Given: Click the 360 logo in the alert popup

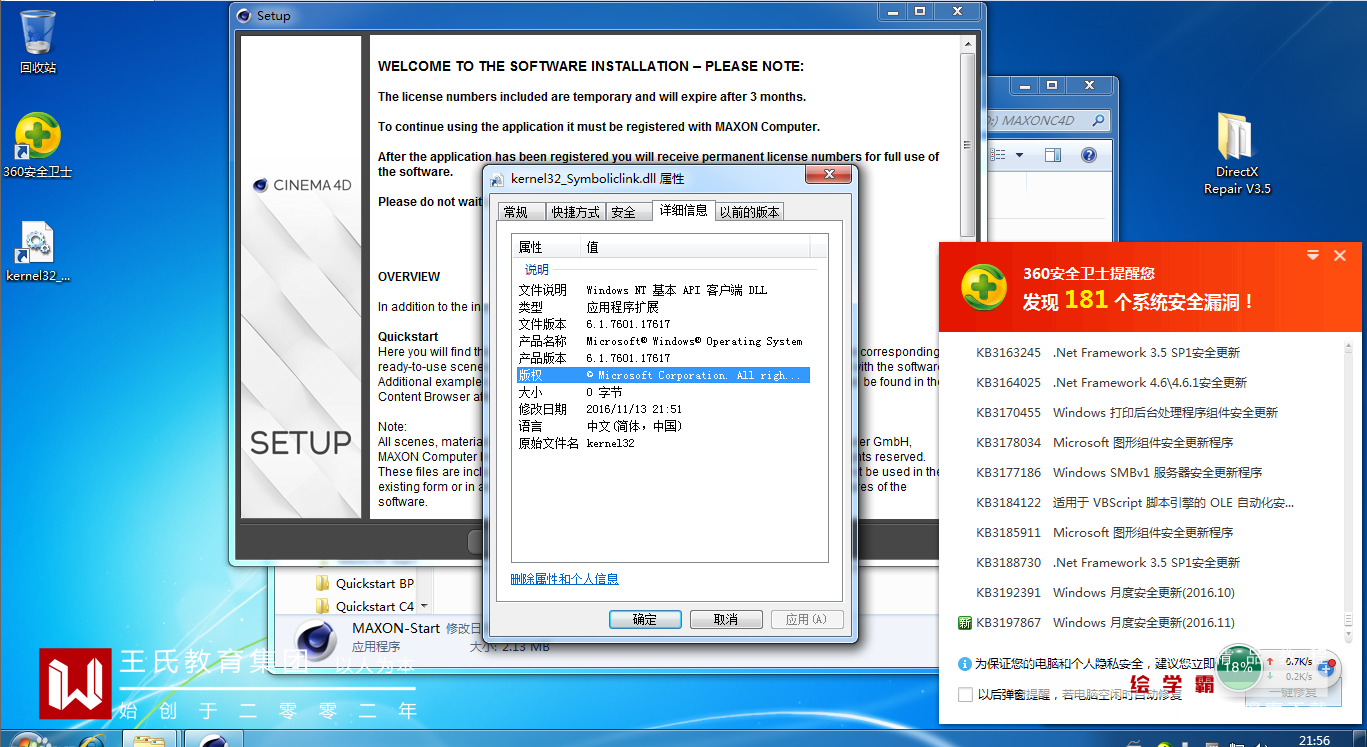Looking at the screenshot, I should [984, 287].
